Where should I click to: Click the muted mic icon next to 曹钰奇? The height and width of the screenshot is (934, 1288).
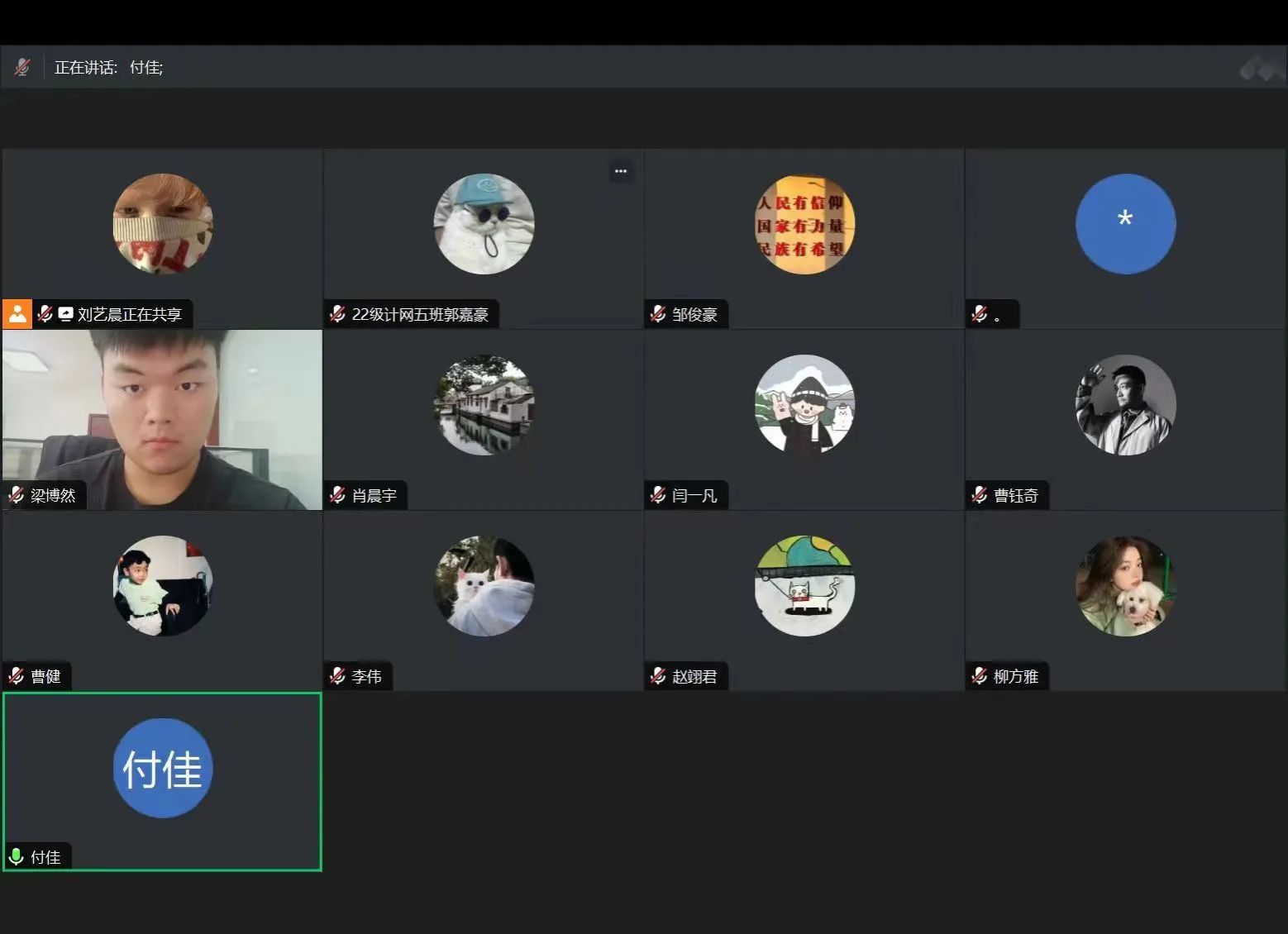pyautogui.click(x=980, y=495)
